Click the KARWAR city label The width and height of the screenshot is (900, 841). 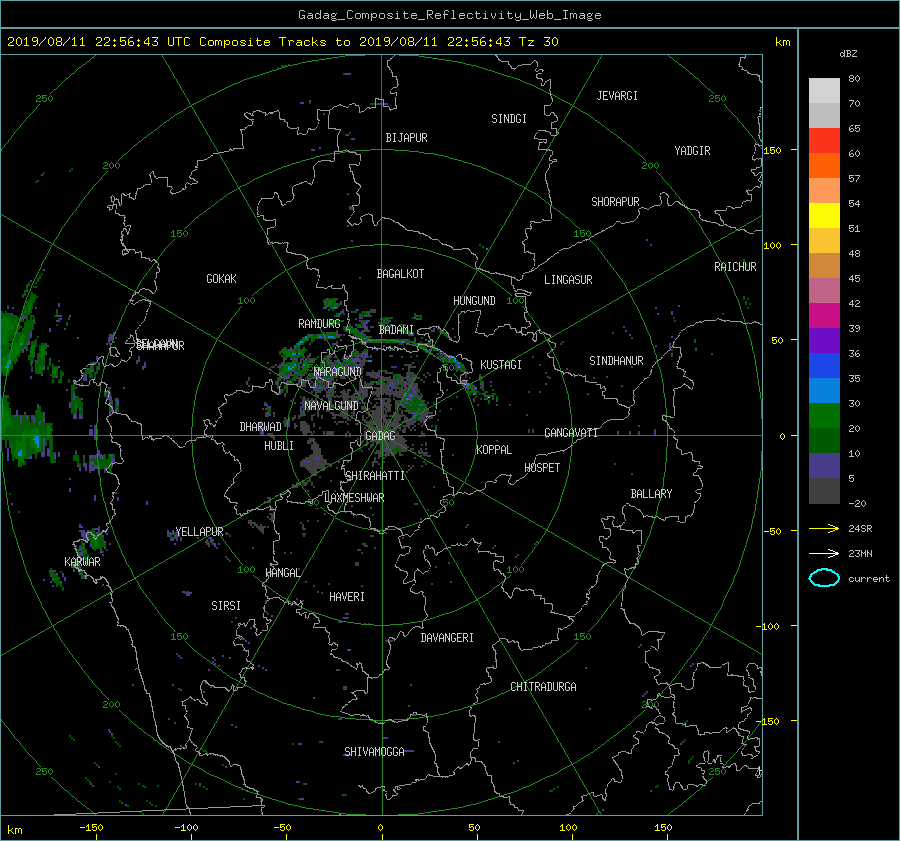pos(82,561)
